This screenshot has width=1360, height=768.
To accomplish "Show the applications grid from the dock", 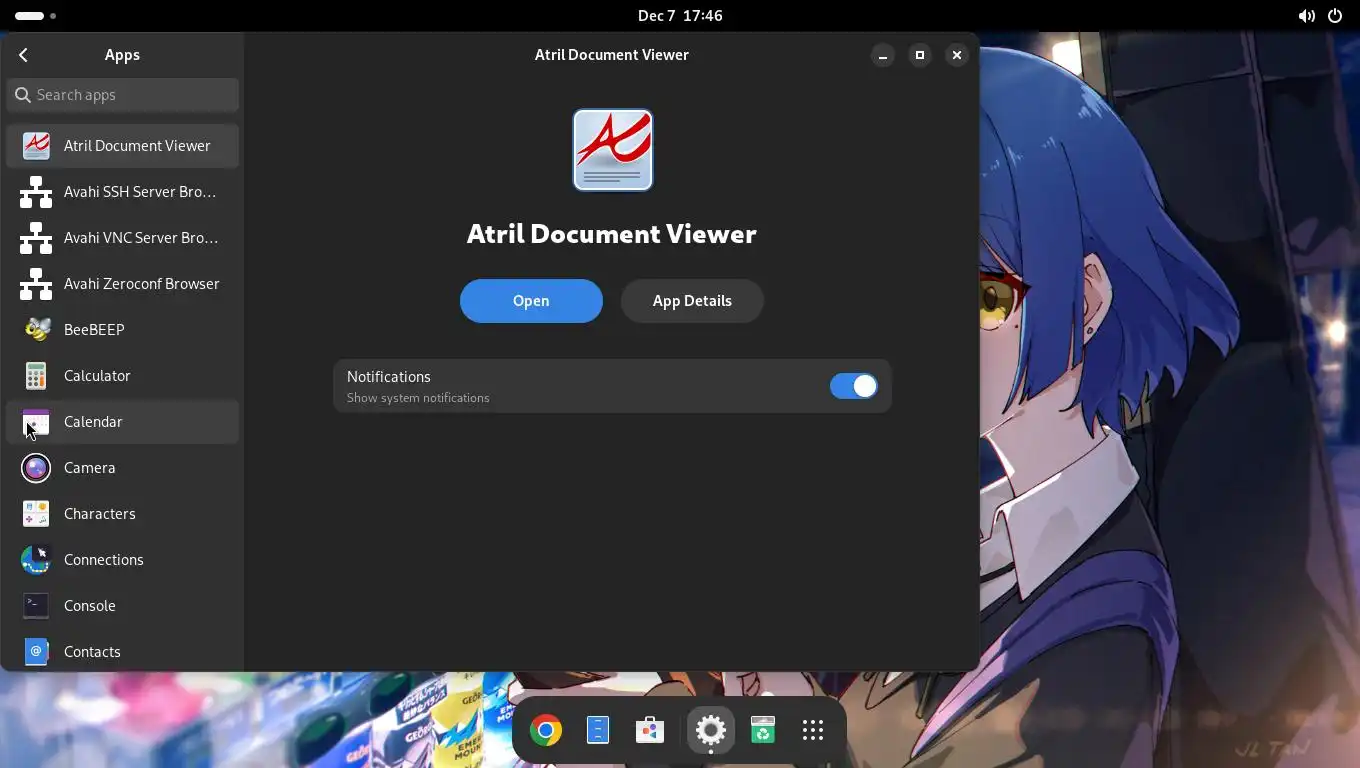I will pos(813,730).
